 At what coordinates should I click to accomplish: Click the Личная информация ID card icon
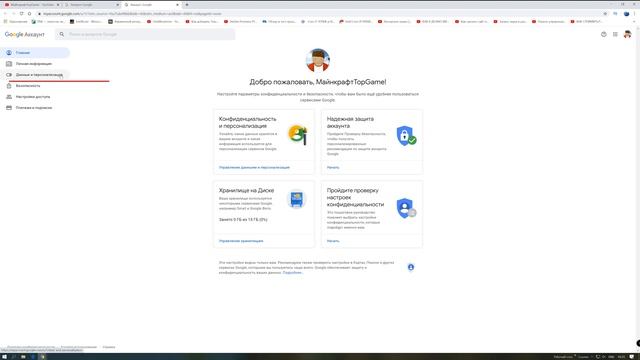pos(9,64)
